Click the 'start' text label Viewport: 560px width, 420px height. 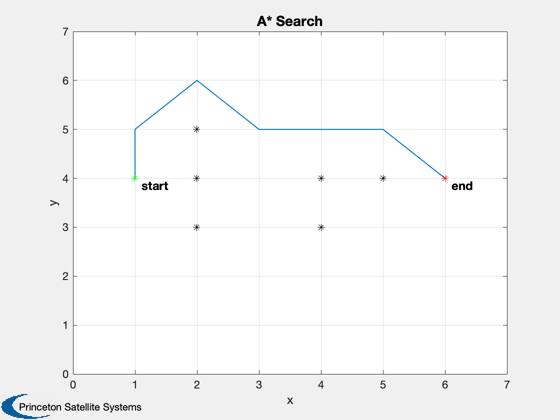point(155,186)
